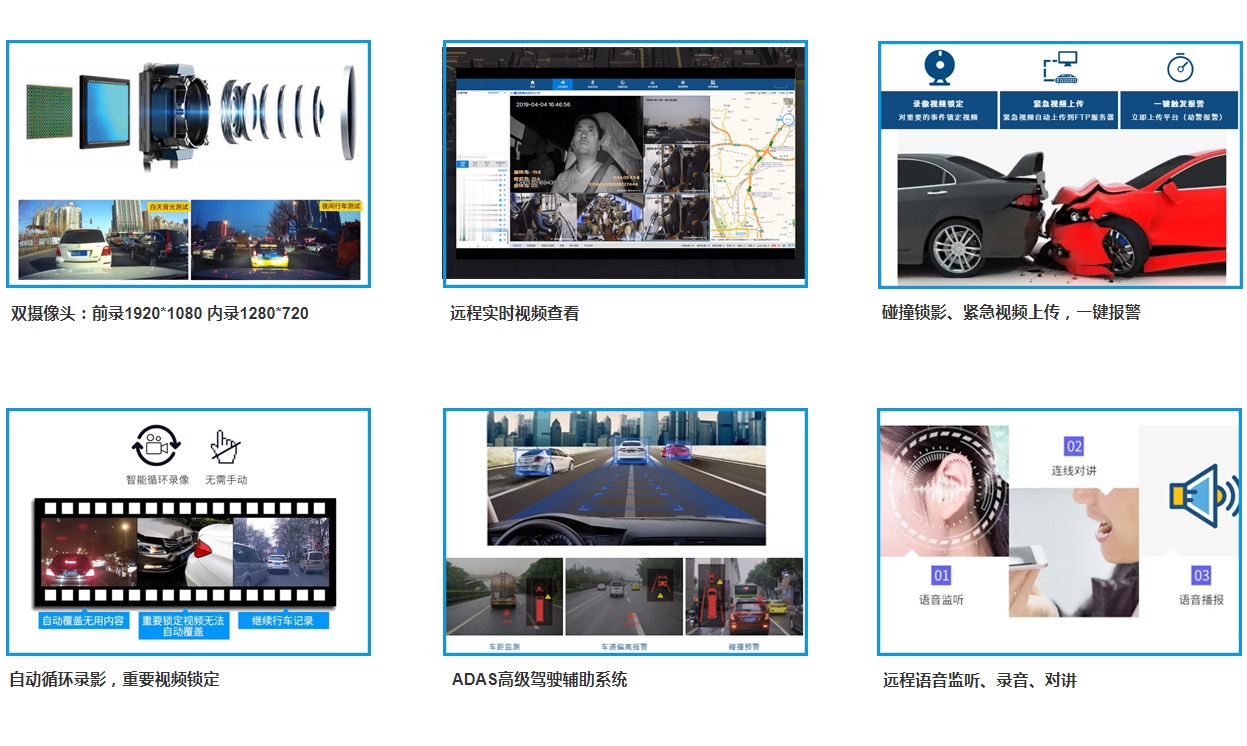Open the ADAS高级驾驶辅助系统 caption link
The image size is (1247, 746).
(539, 680)
